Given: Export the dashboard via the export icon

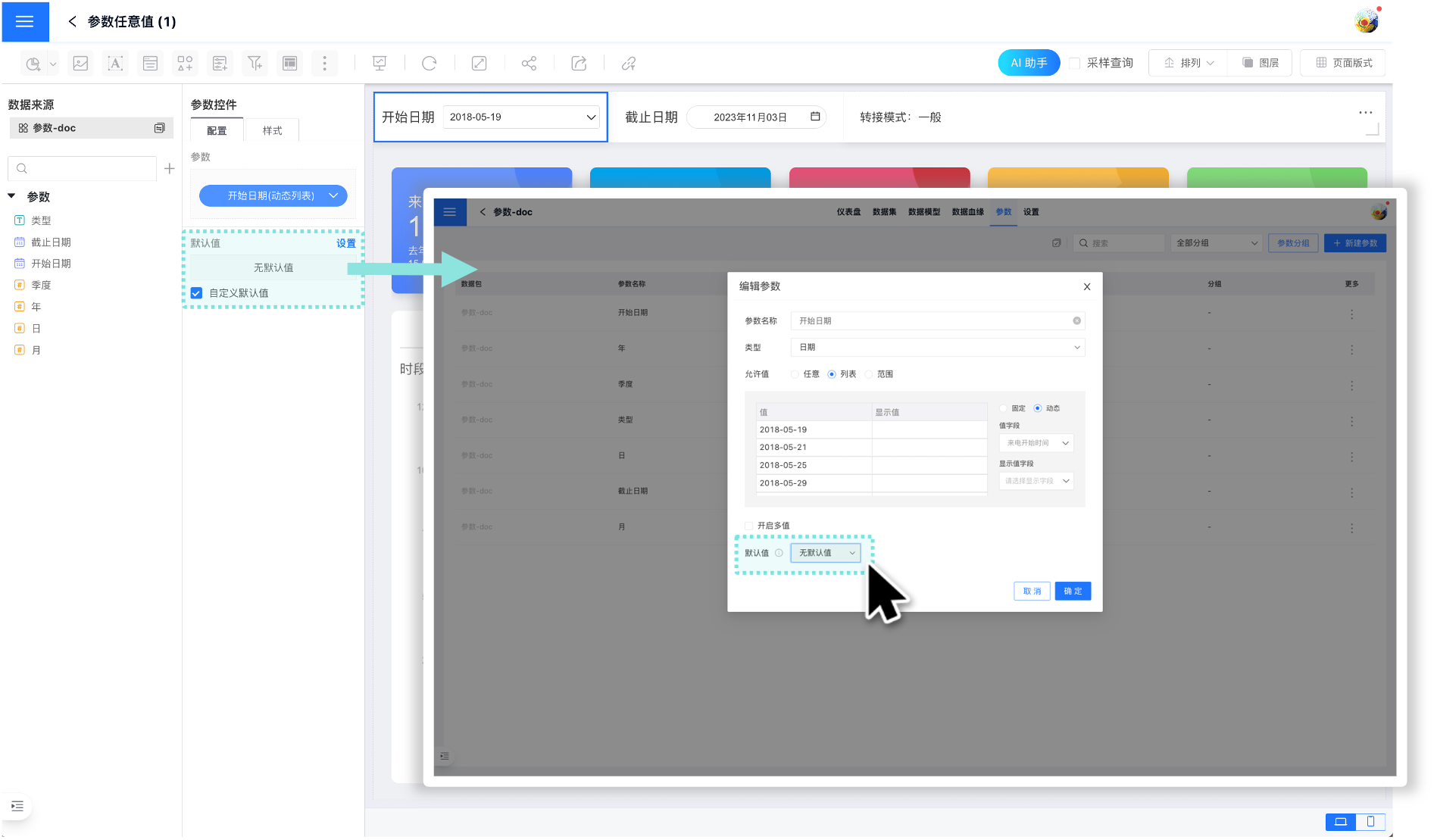Looking at the screenshot, I should (579, 64).
